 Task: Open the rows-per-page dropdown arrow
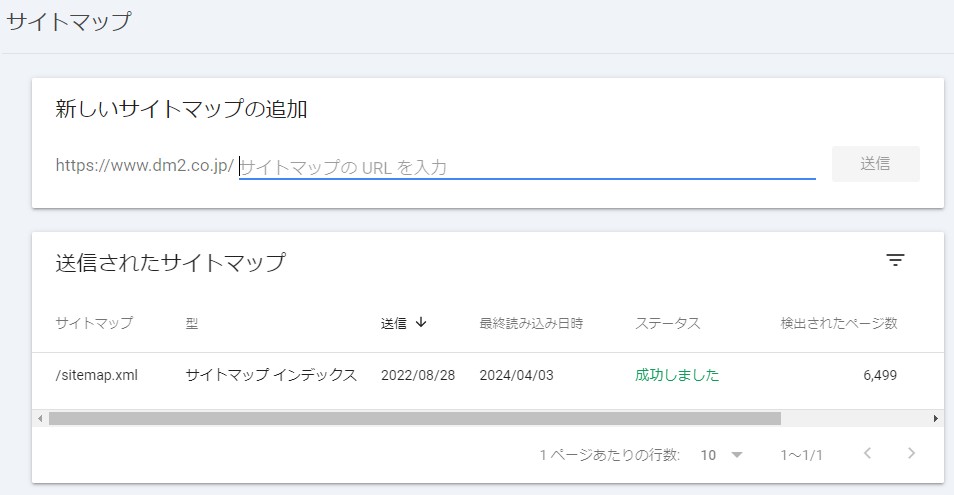(x=737, y=455)
